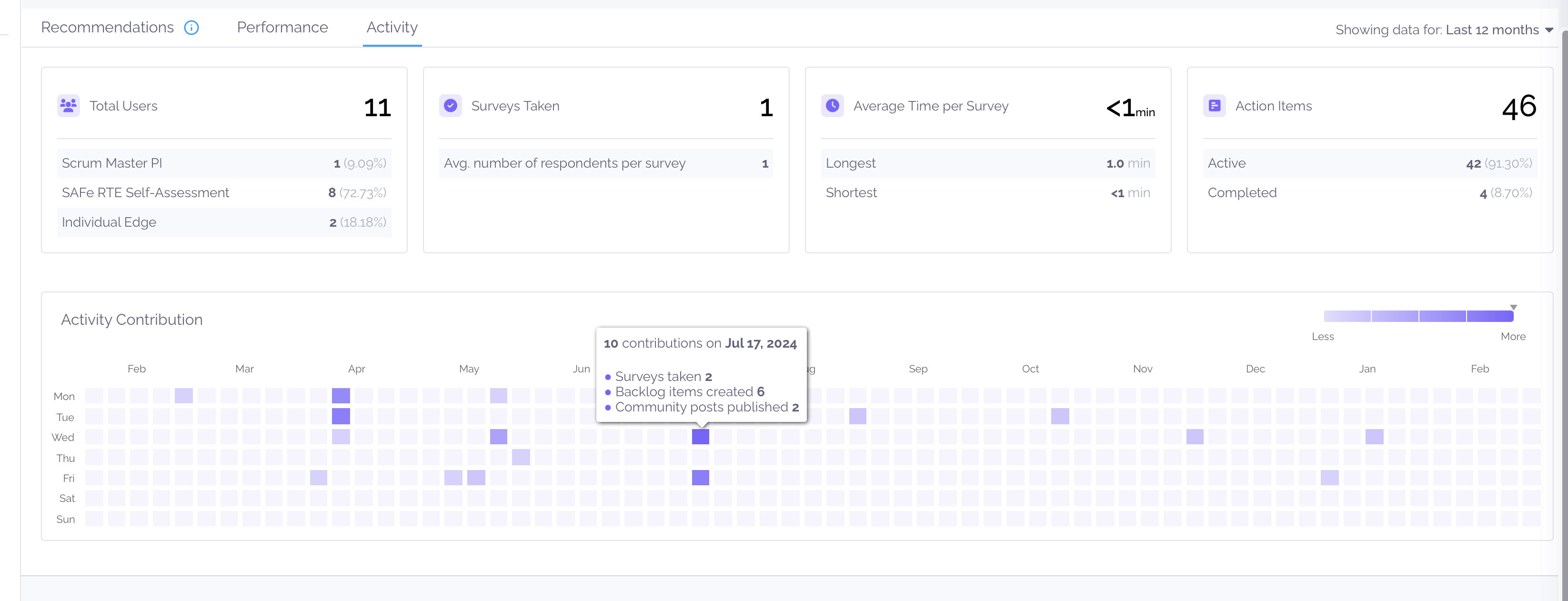Image resolution: width=1568 pixels, height=601 pixels.
Task: Select the dark Friday cell in July
Action: click(701, 478)
